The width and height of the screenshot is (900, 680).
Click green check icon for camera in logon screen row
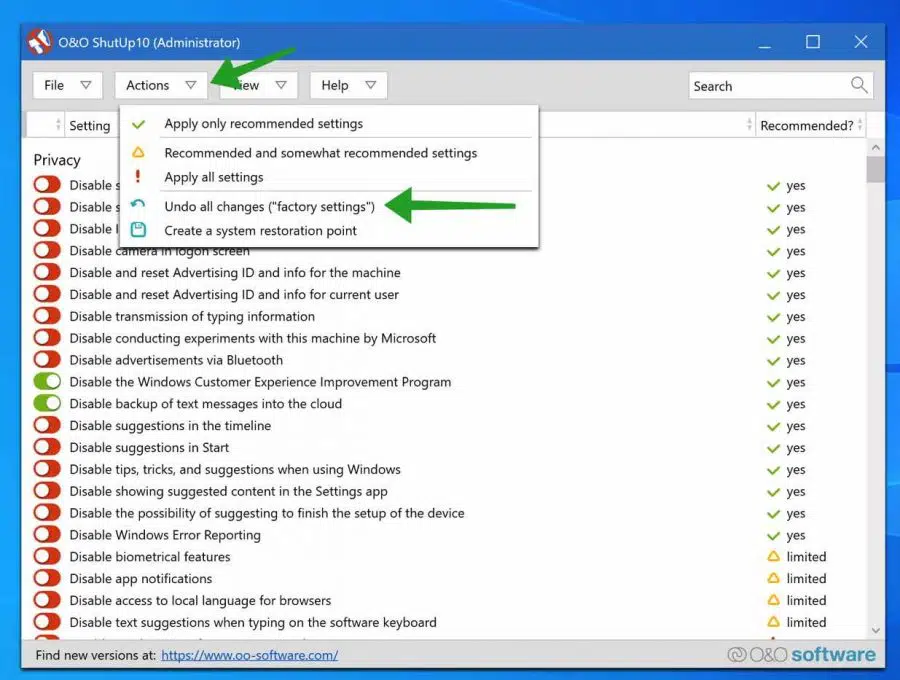(x=773, y=251)
